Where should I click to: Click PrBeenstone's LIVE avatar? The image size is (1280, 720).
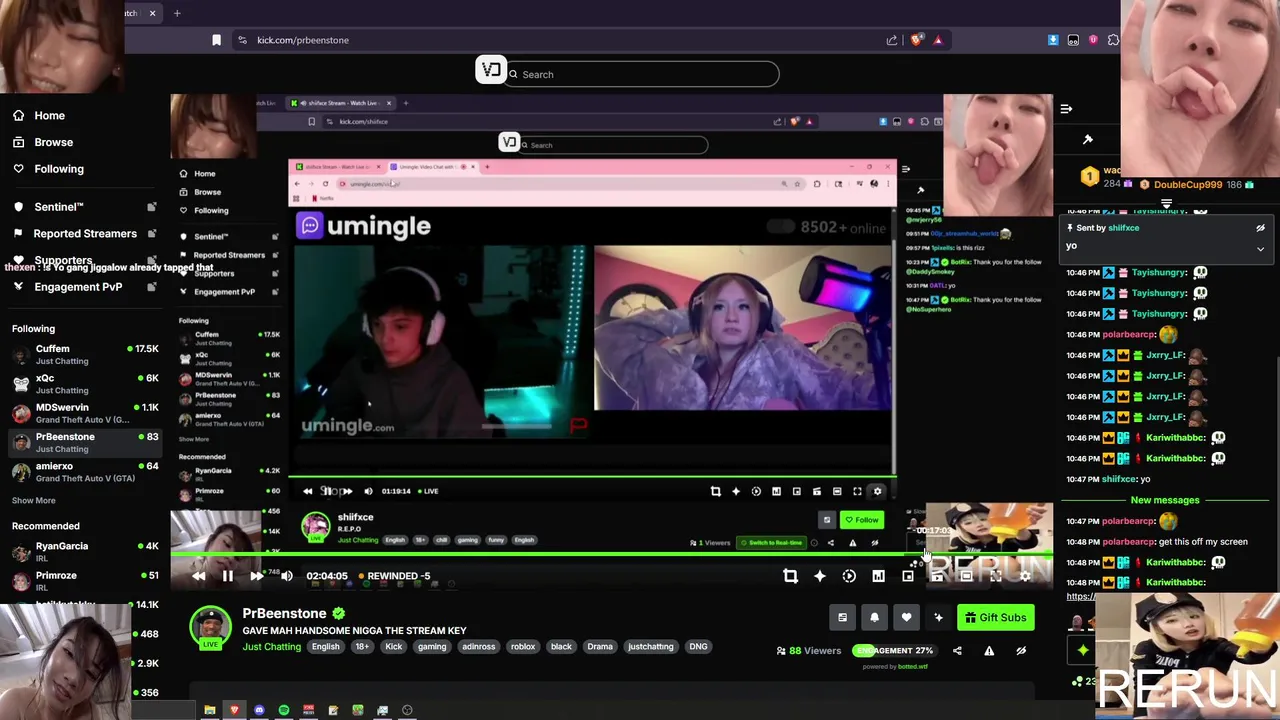[210, 628]
